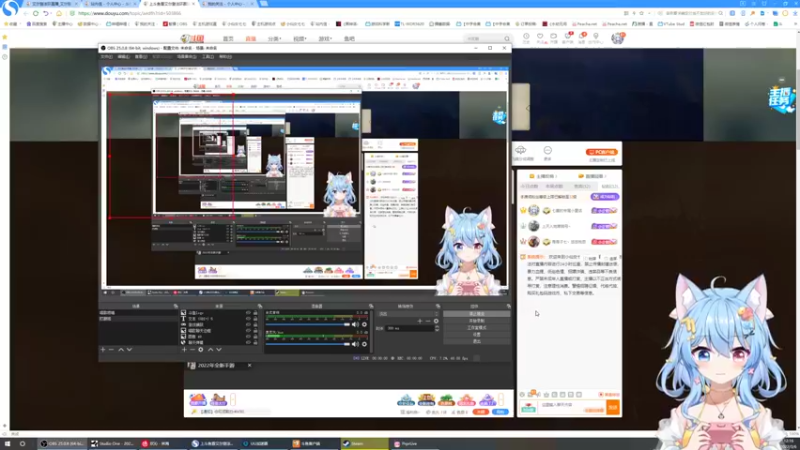The height and width of the screenshot is (450, 800).
Task: Click orange send button in chat panel
Action: (613, 407)
